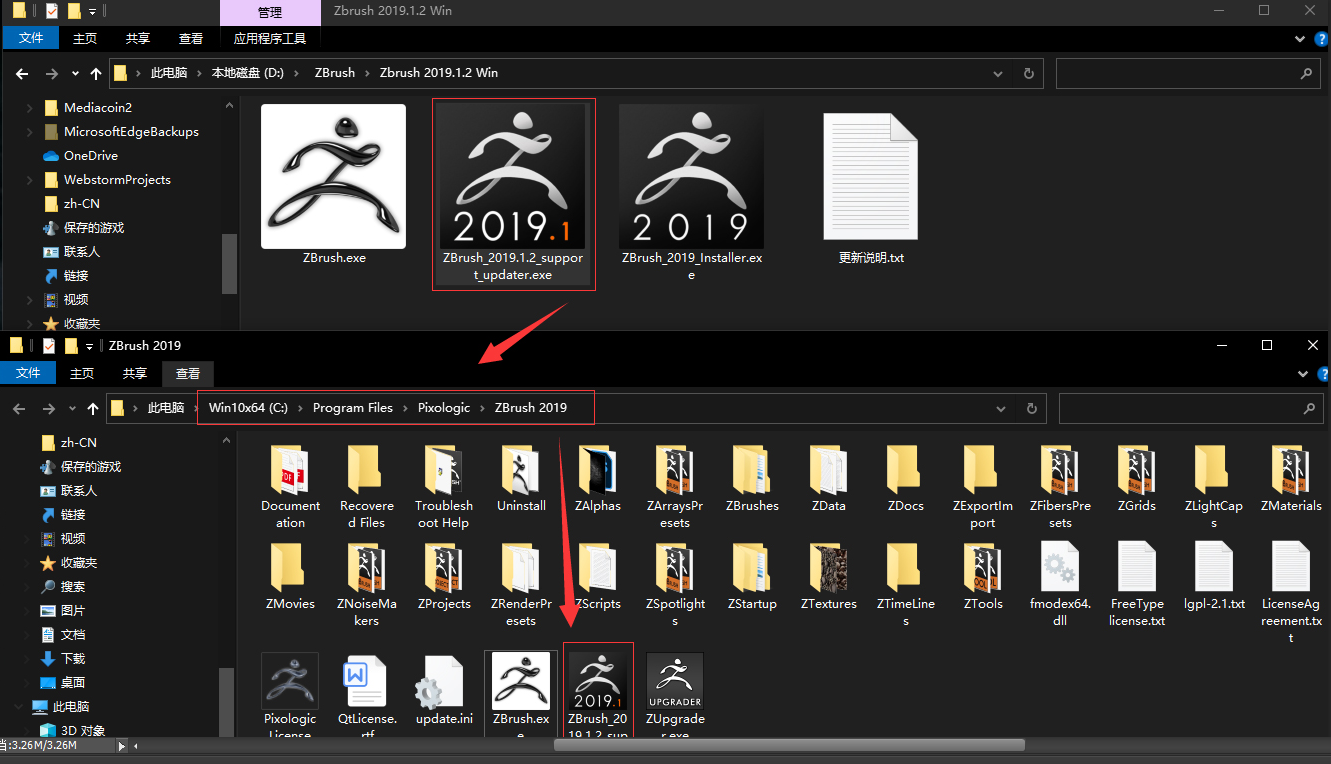Open the 共享 tab in bottom window

pos(134,373)
